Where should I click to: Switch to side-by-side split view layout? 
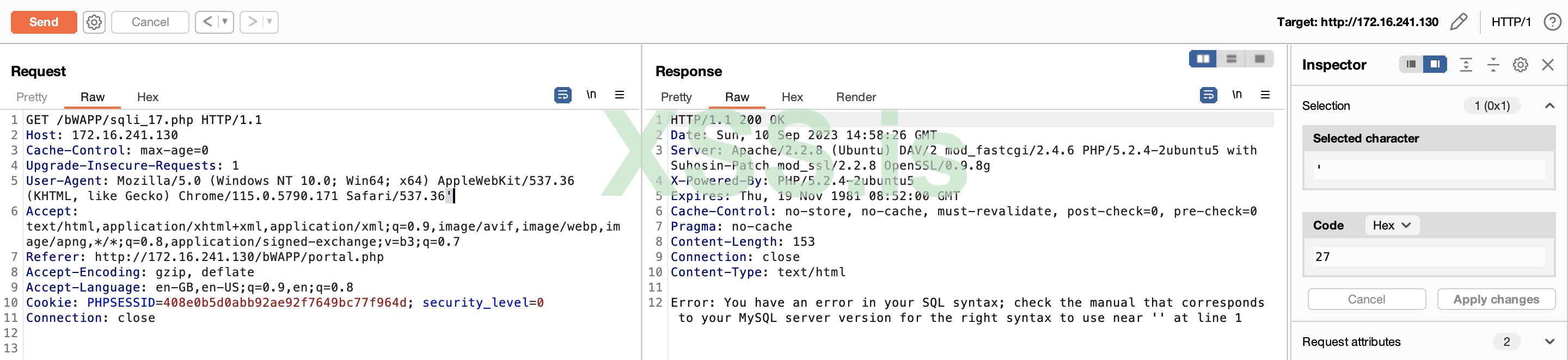1203,59
